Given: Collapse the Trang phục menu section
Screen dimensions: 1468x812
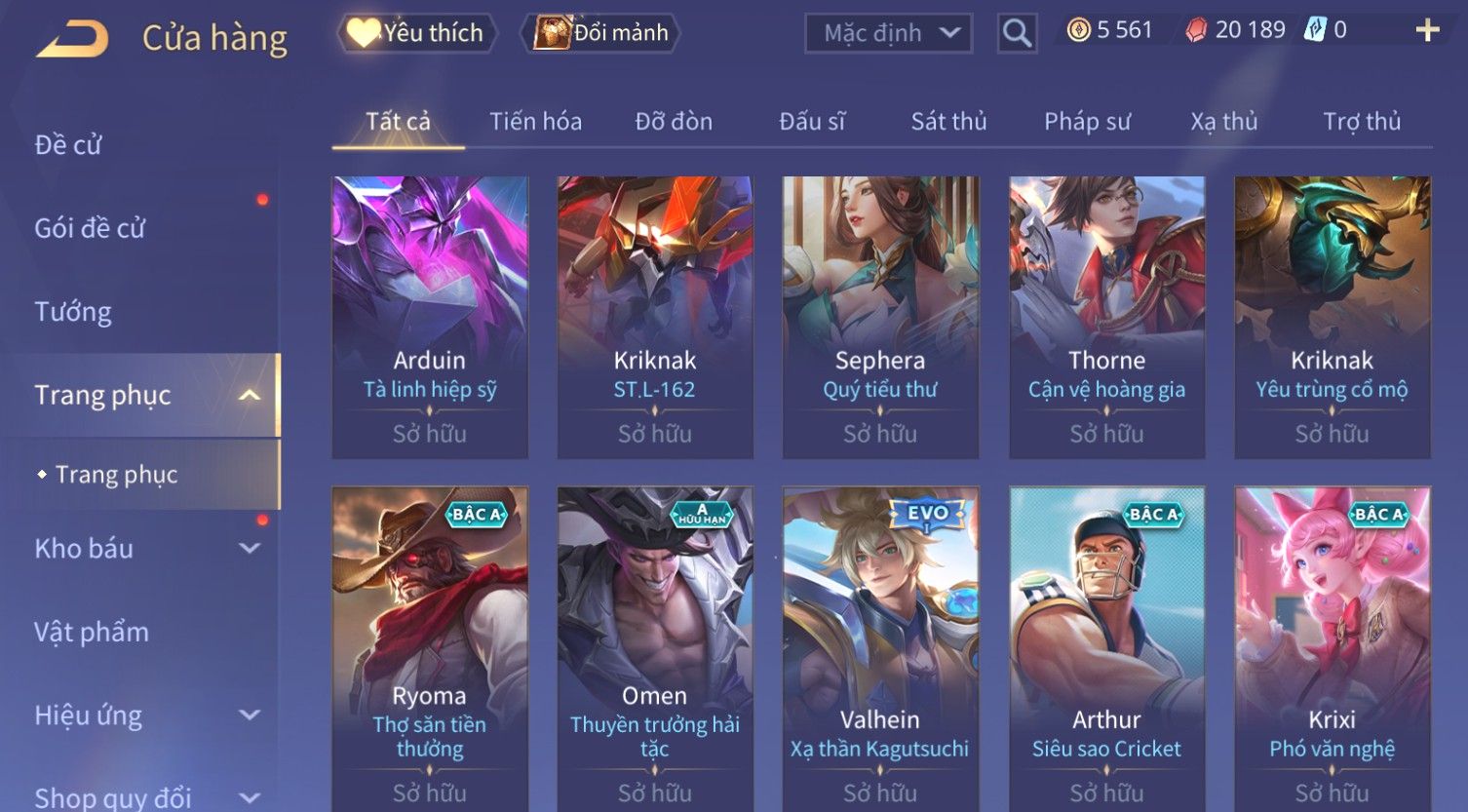Looking at the screenshot, I should click(250, 396).
